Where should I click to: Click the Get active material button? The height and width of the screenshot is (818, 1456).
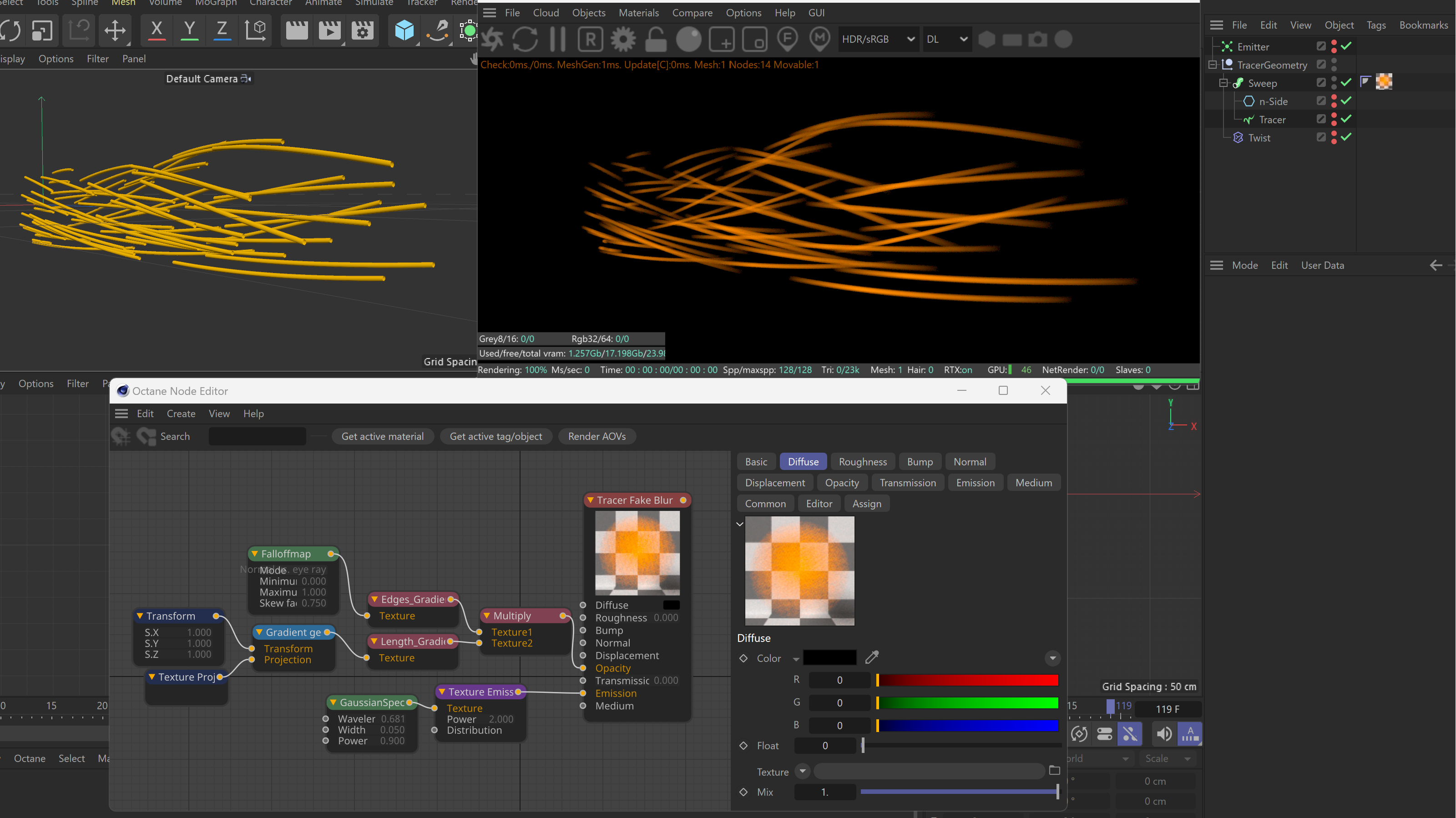pos(382,436)
